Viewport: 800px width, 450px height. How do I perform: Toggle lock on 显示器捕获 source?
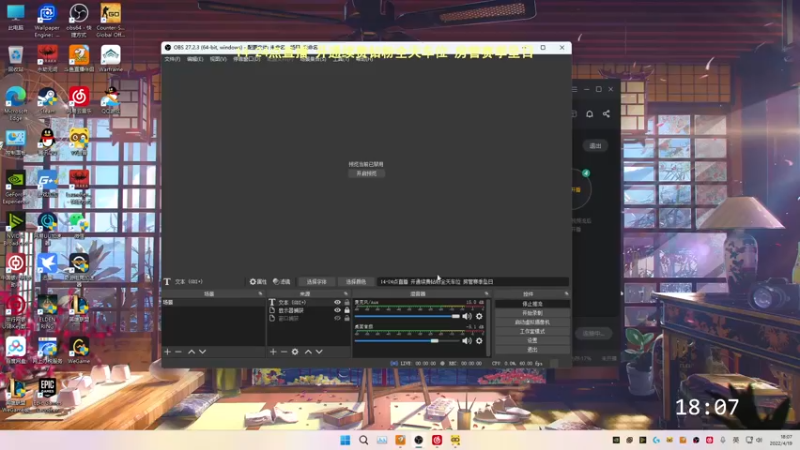tap(347, 310)
